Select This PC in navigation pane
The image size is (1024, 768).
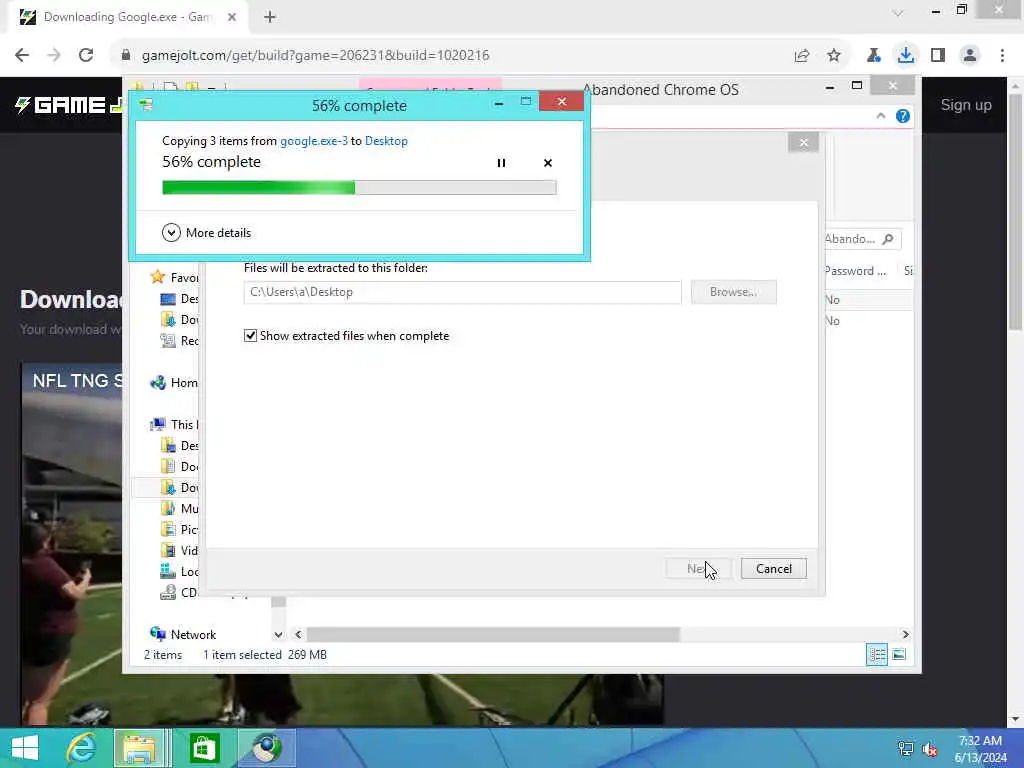(173, 424)
